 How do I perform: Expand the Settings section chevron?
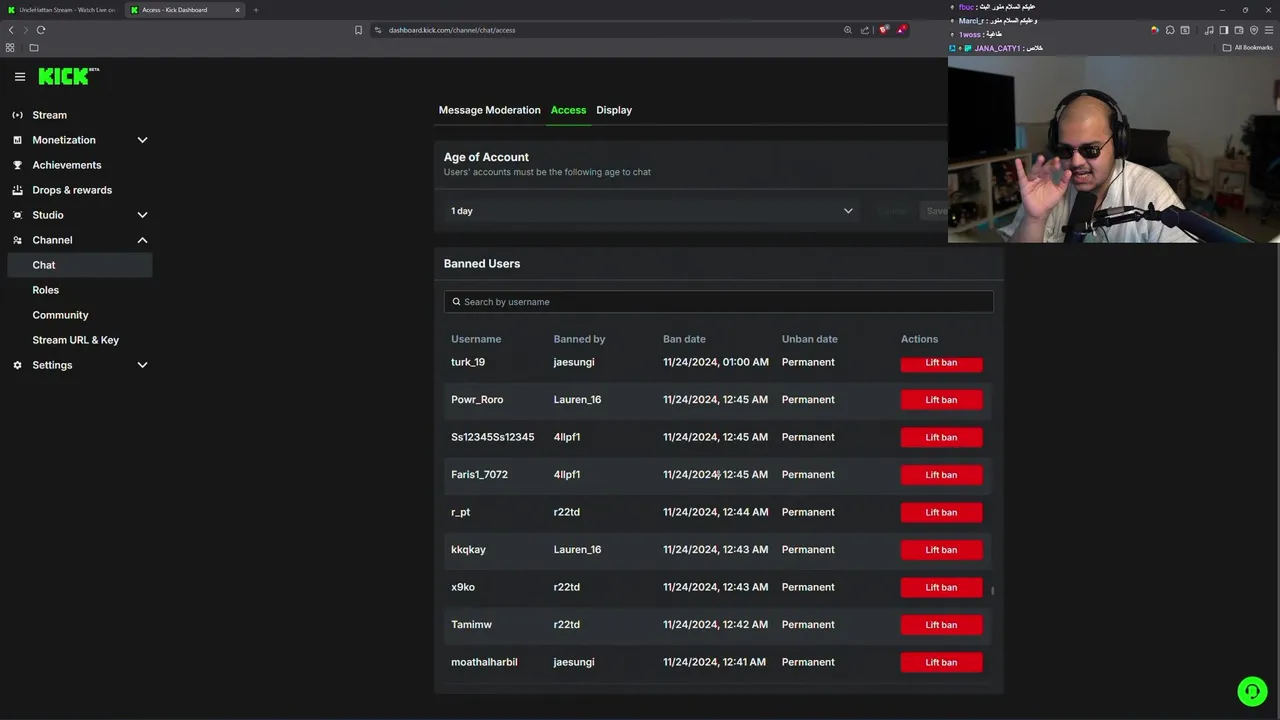(x=142, y=365)
